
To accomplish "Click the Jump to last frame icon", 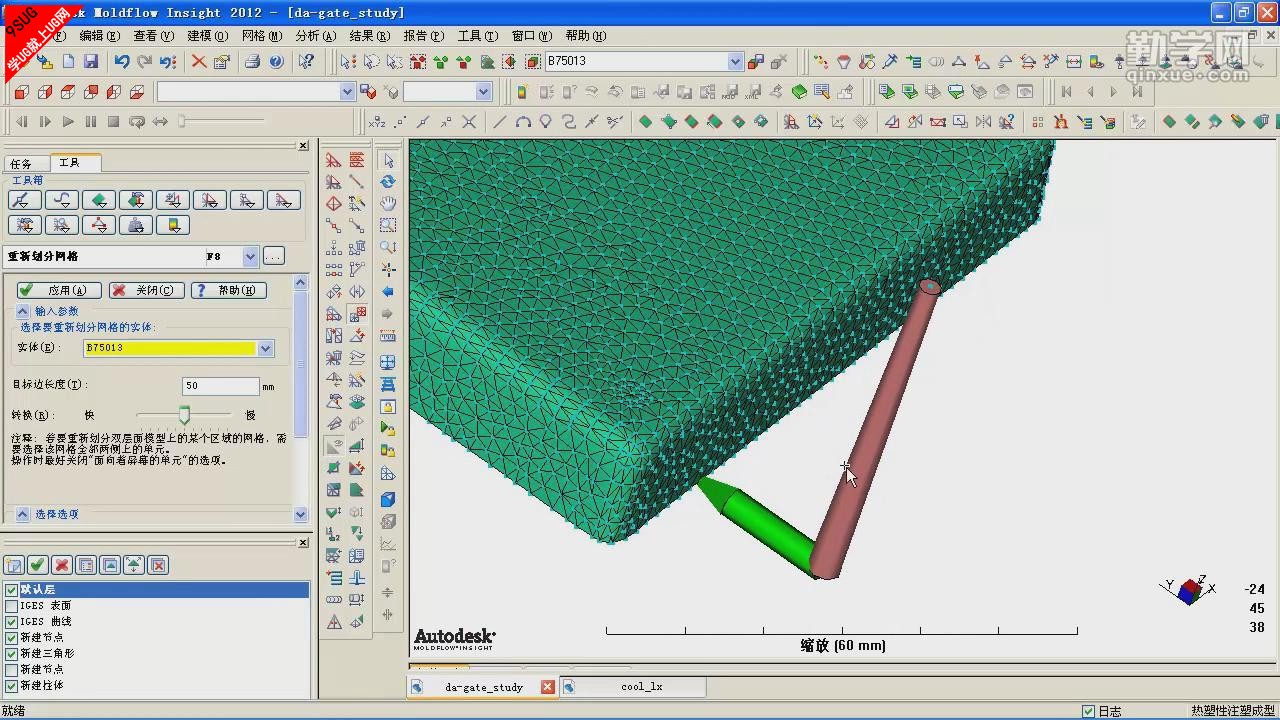I will pos(1137,92).
